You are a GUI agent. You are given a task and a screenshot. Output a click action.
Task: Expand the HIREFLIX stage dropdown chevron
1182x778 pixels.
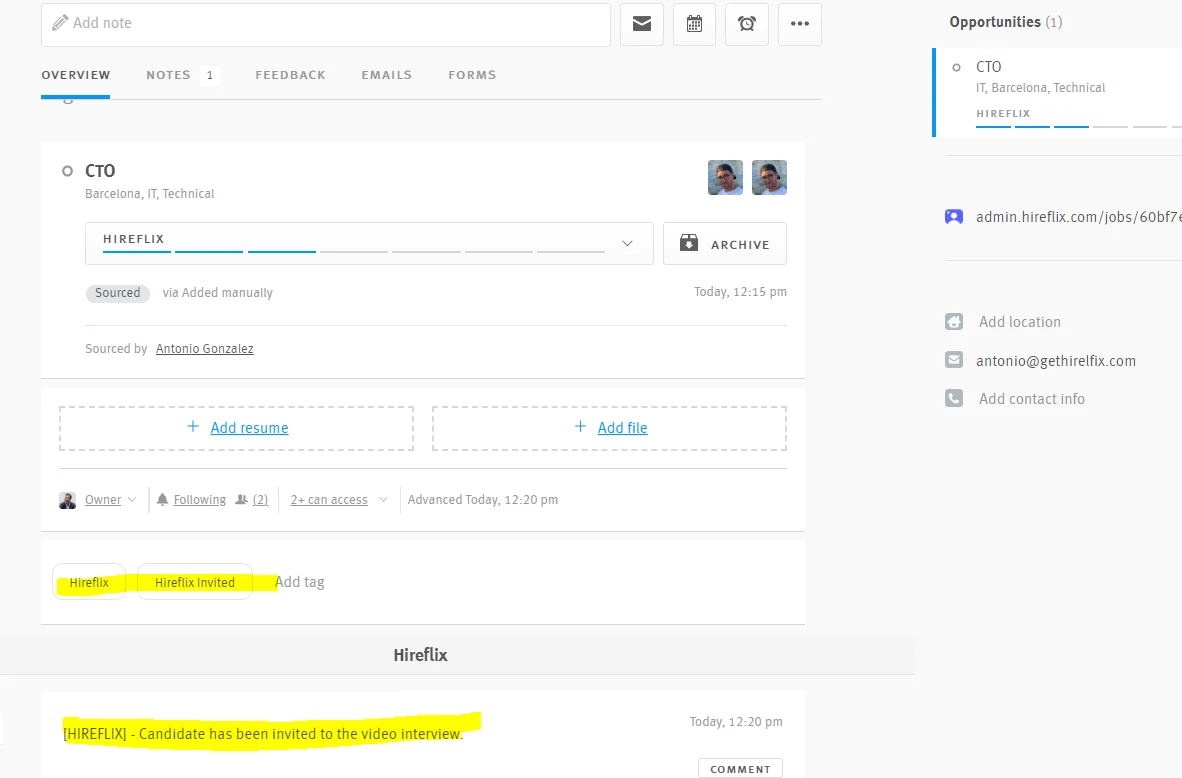coord(627,244)
